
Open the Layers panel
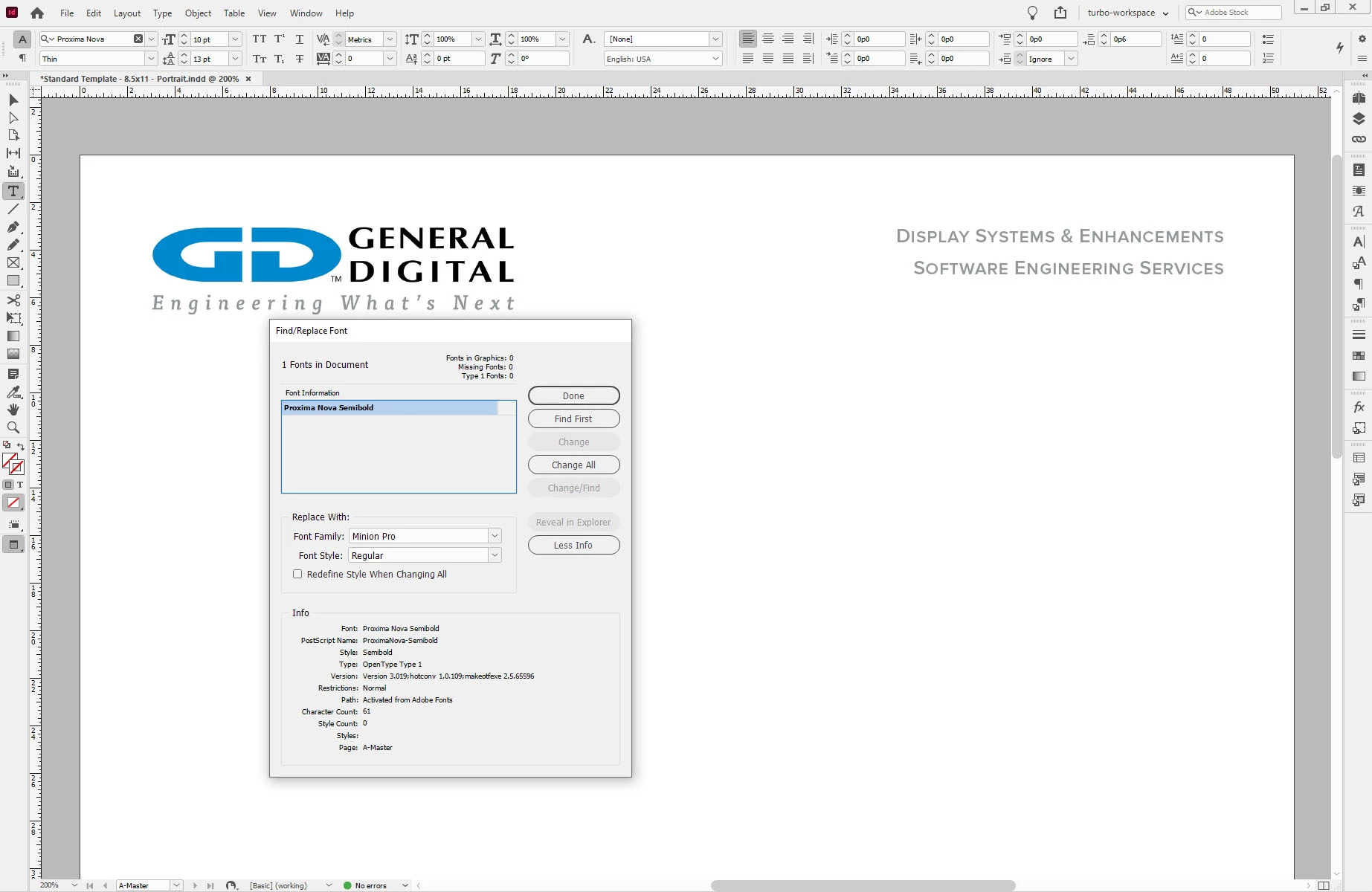[x=1359, y=119]
